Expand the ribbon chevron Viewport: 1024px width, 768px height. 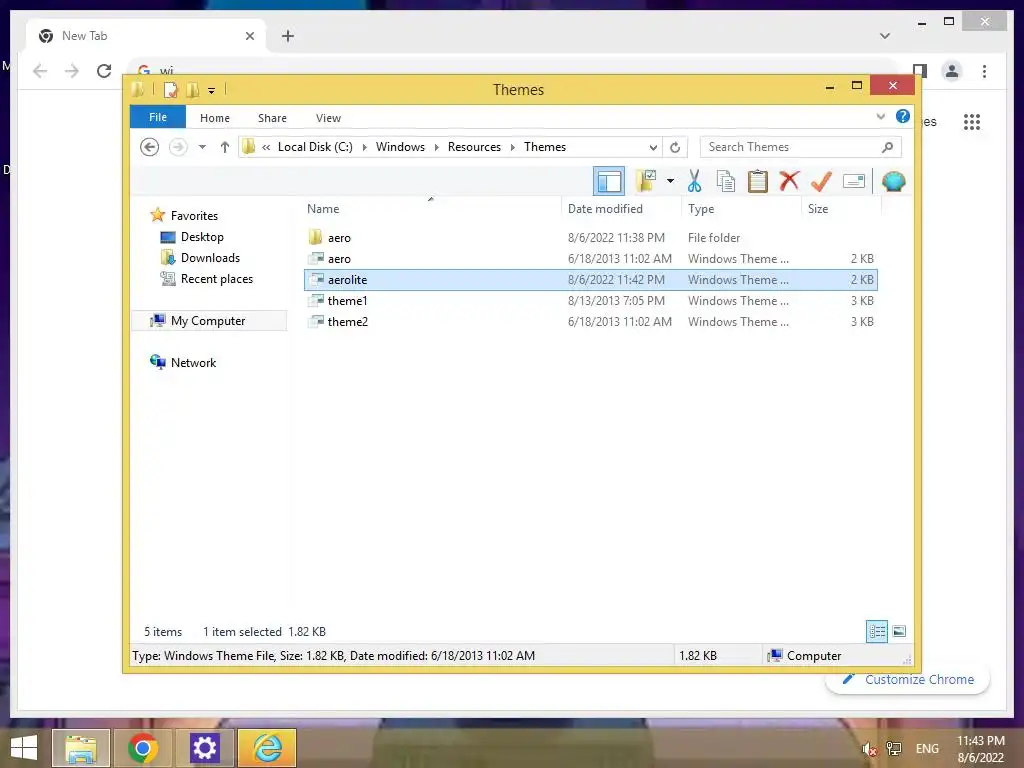click(880, 117)
